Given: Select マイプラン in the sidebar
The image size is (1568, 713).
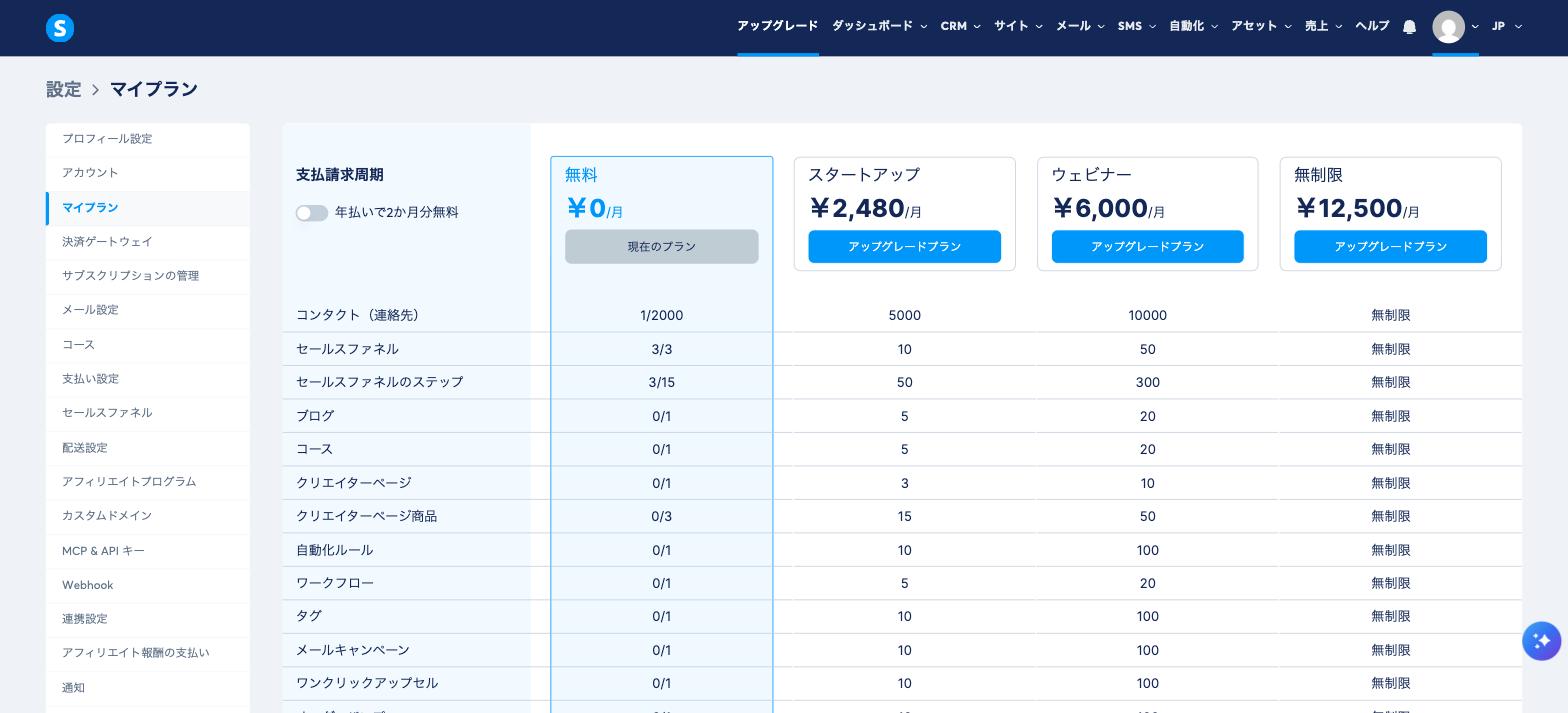Looking at the screenshot, I should tap(148, 208).
